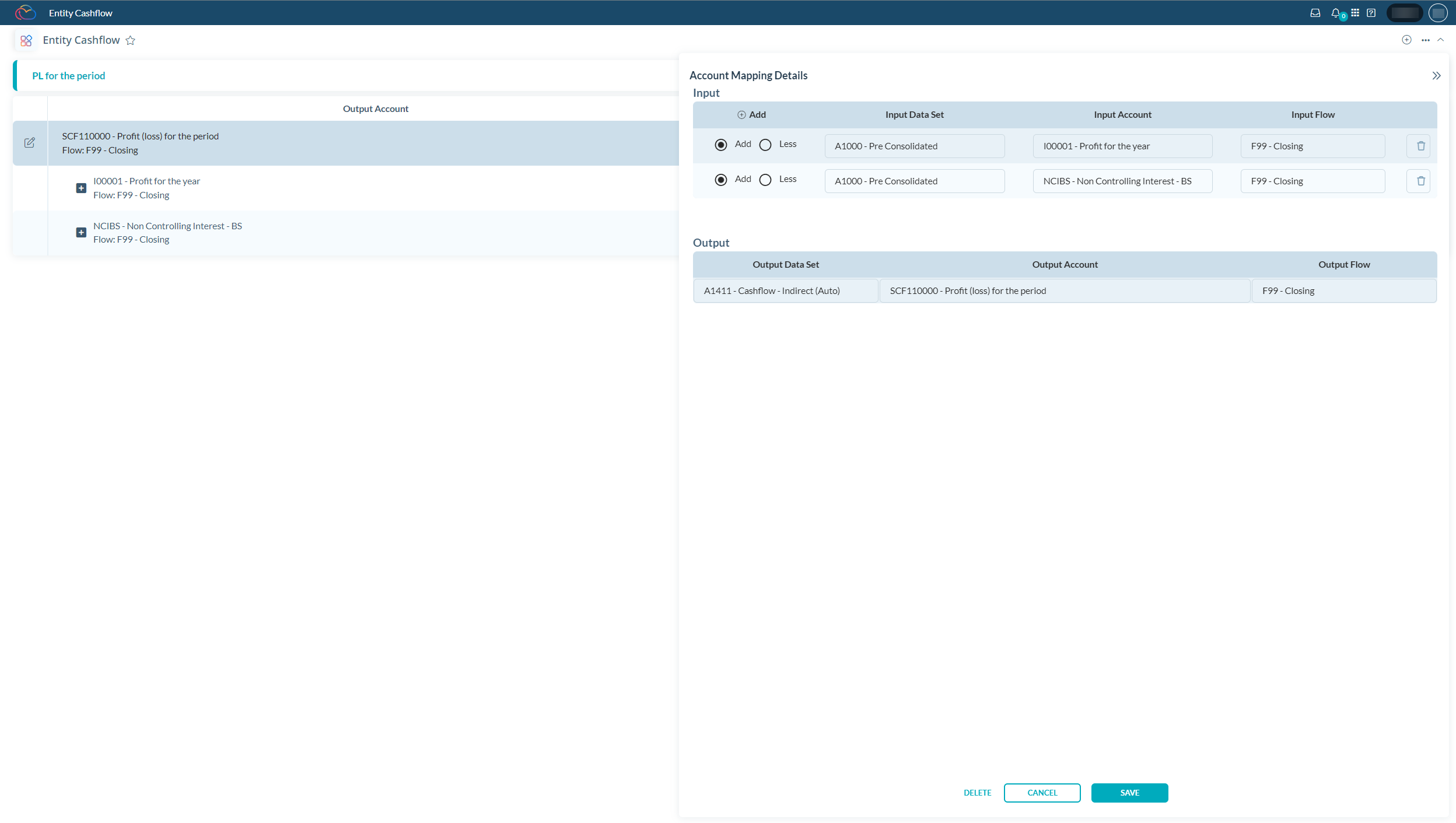This screenshot has width=1456, height=823.
Task: Open the help question mark icon
Action: click(1371, 12)
